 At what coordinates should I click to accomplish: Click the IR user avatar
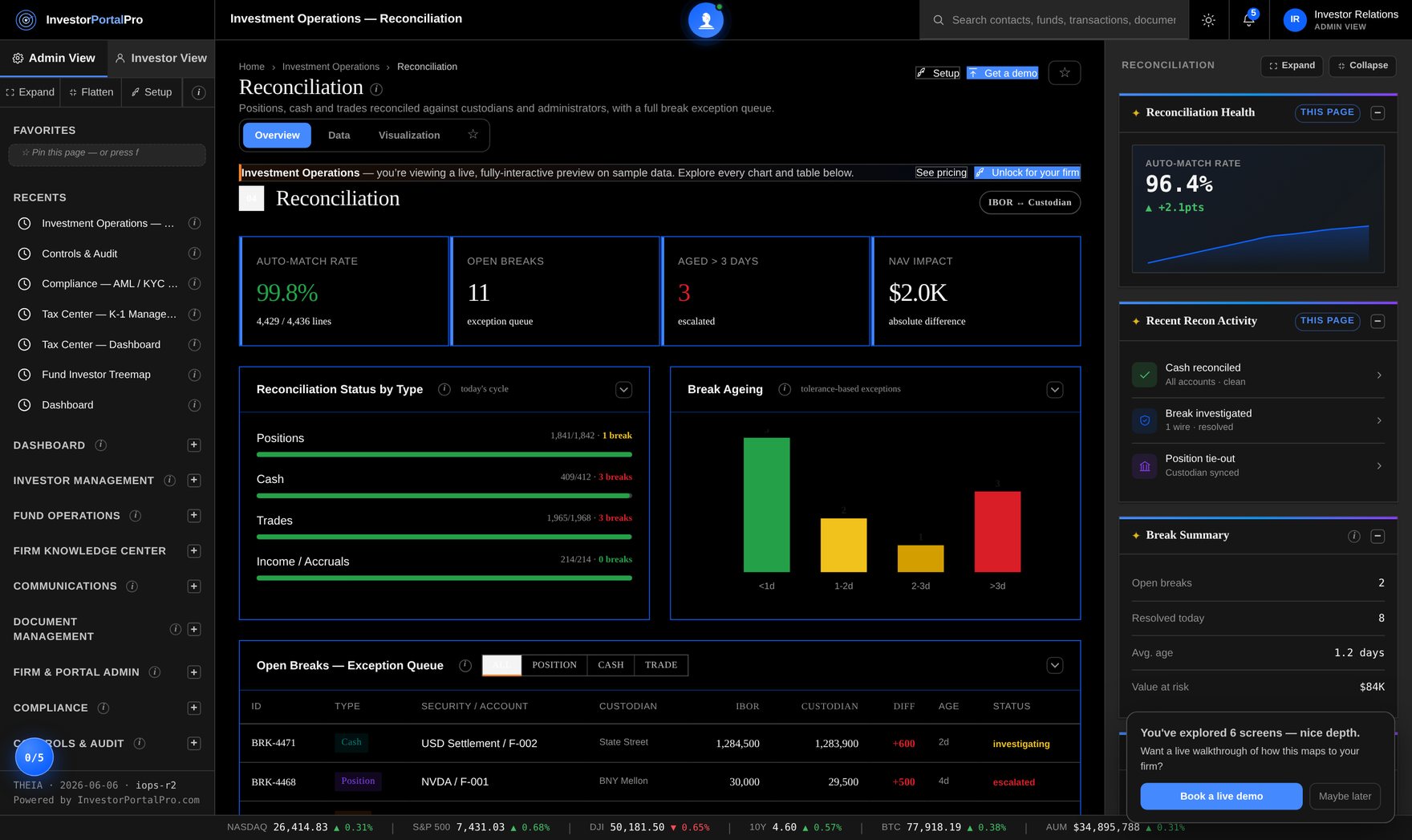tap(1295, 20)
